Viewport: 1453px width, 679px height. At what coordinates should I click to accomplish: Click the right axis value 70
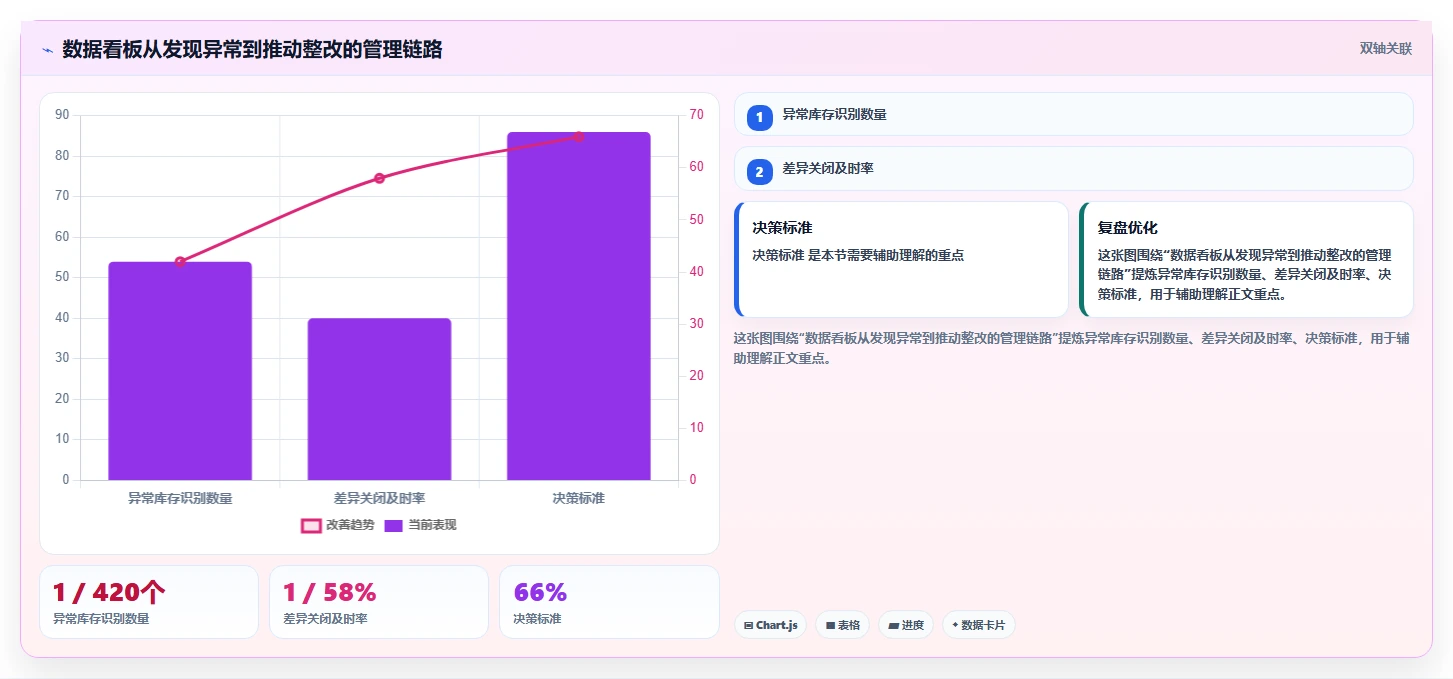coord(696,115)
